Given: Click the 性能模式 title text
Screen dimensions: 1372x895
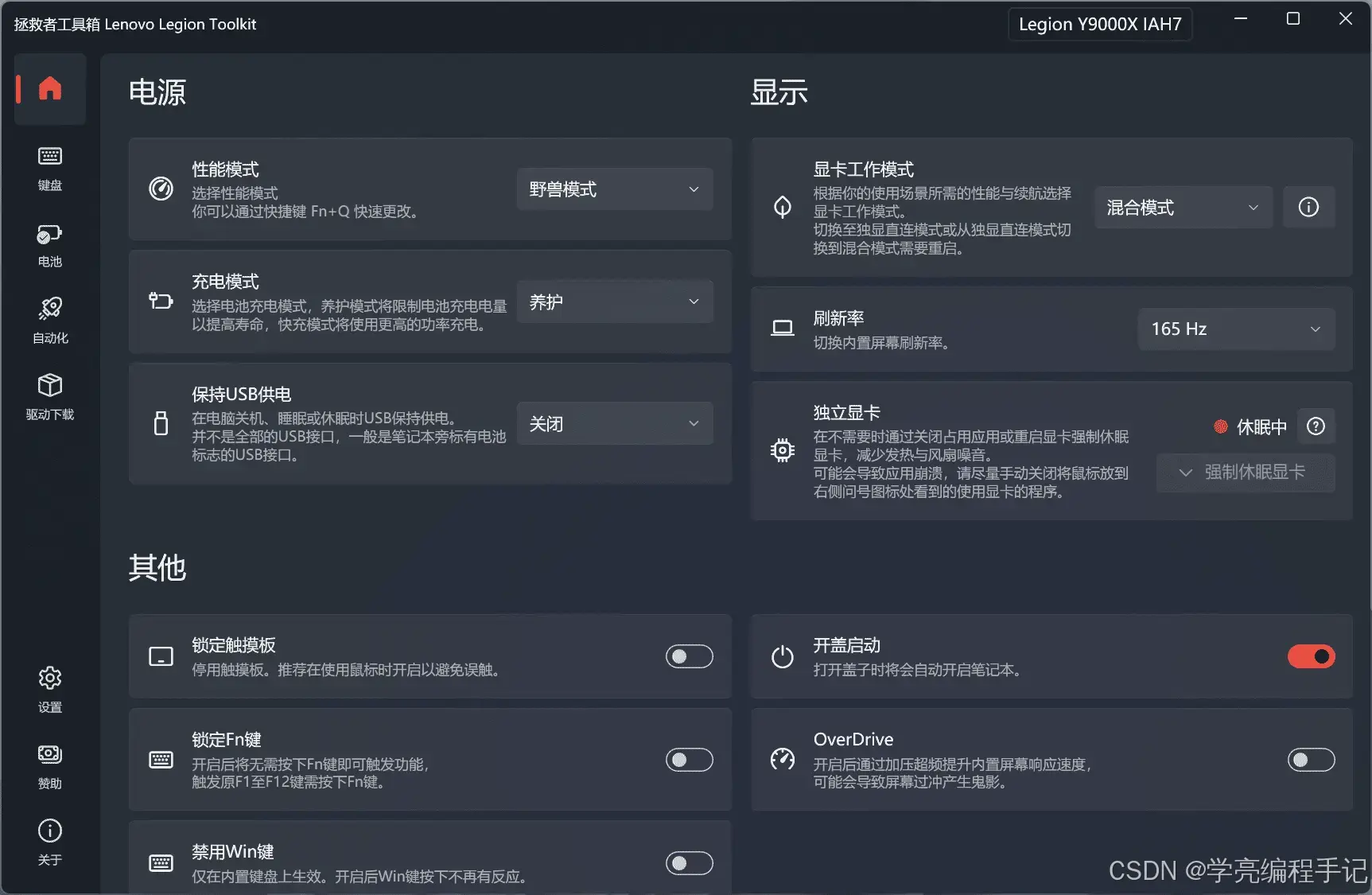Looking at the screenshot, I should click(225, 169).
